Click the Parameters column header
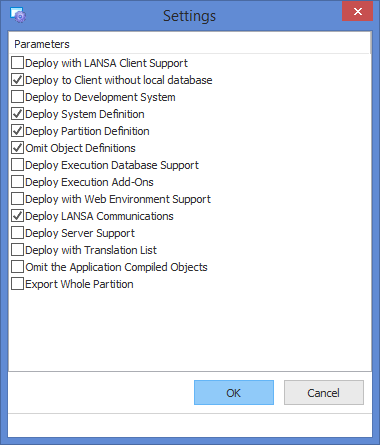Screen dimensions: 380x445 pos(189,44)
